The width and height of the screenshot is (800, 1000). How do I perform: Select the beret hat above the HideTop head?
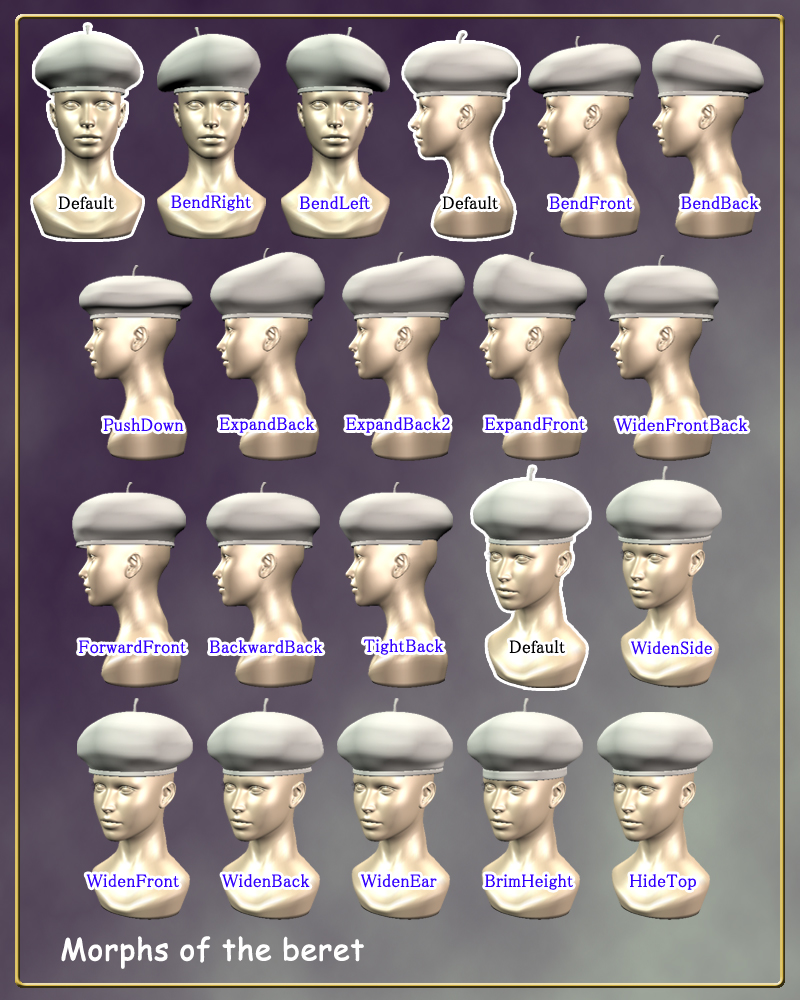(655, 742)
